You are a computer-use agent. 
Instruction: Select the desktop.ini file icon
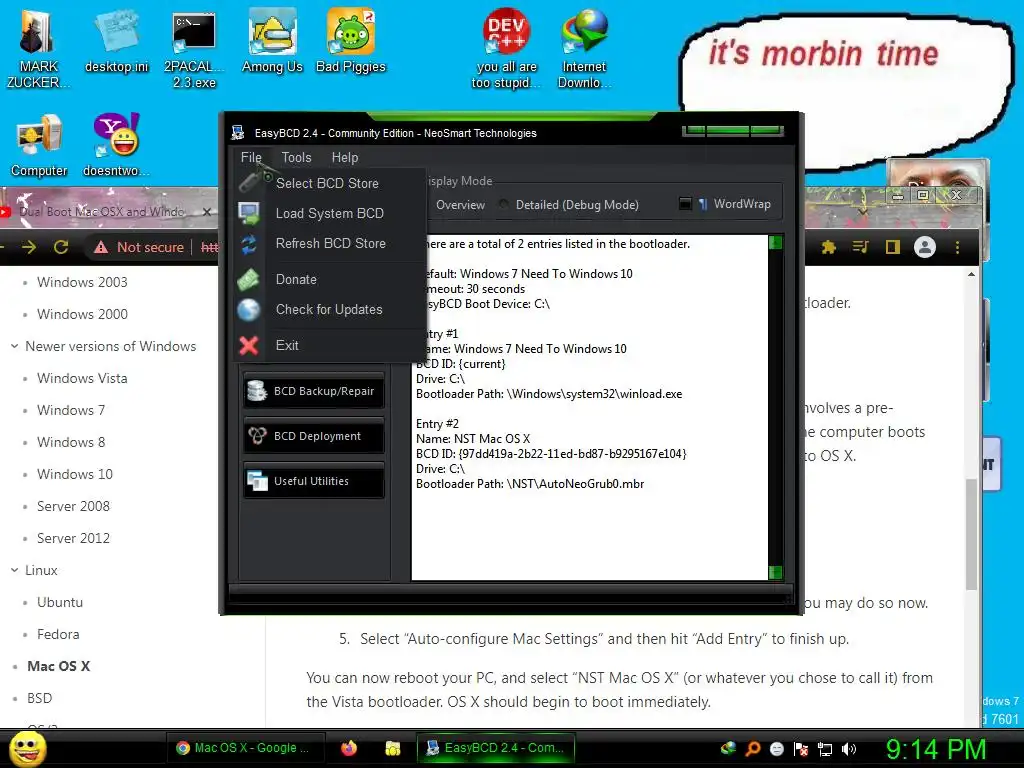coord(116,40)
